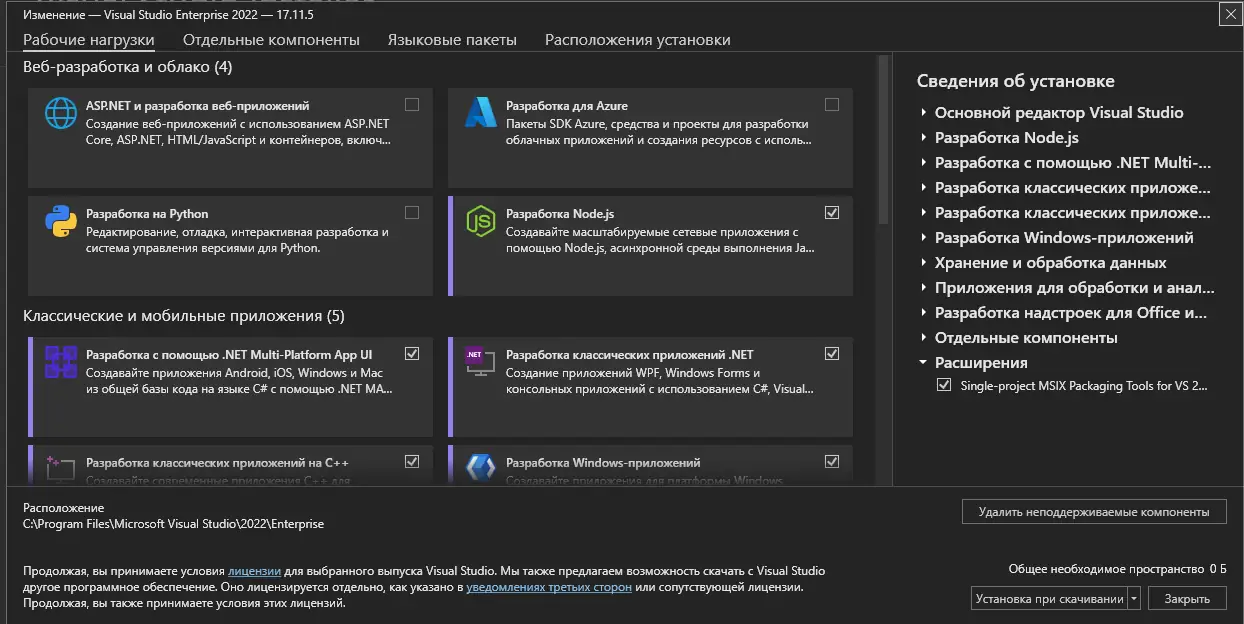Screen dimensions: 1244x624
Task: Open the Языковые пакеты tab
Action: coord(452,40)
